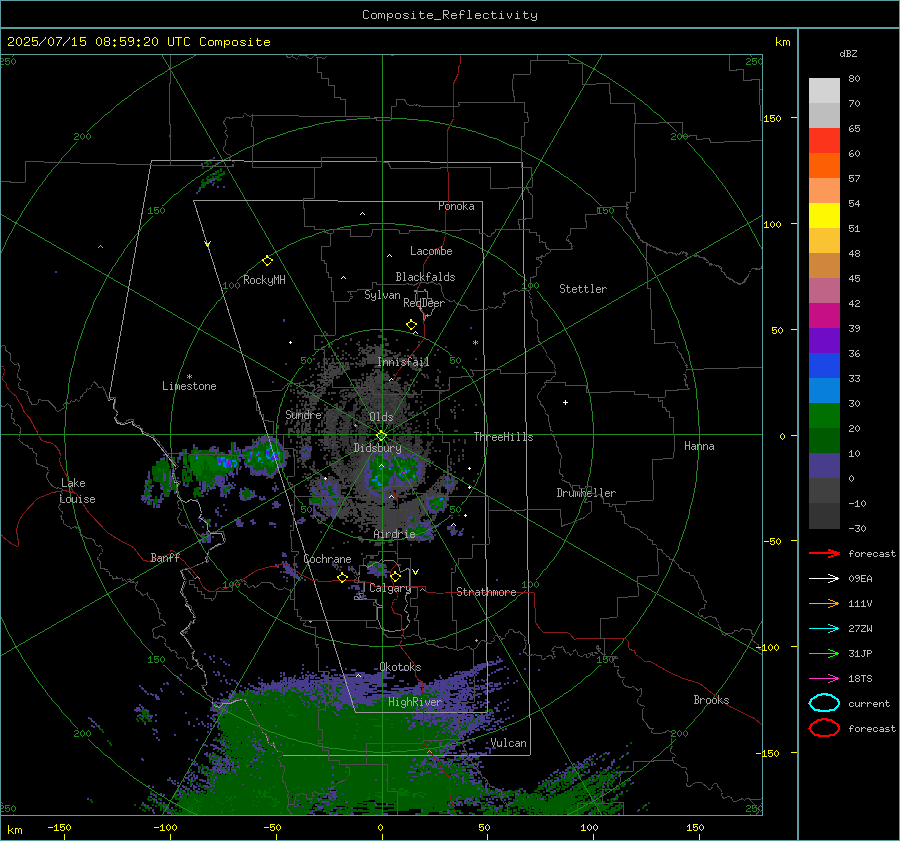900x841 pixels.
Task: Select the light gray 80 dBZ swatch
Action: pos(824,90)
